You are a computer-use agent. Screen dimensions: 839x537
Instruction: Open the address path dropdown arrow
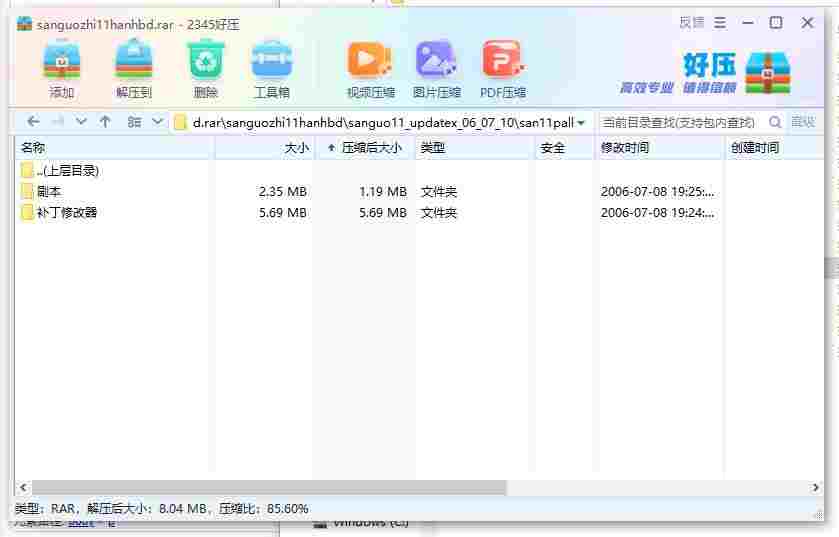[581, 123]
